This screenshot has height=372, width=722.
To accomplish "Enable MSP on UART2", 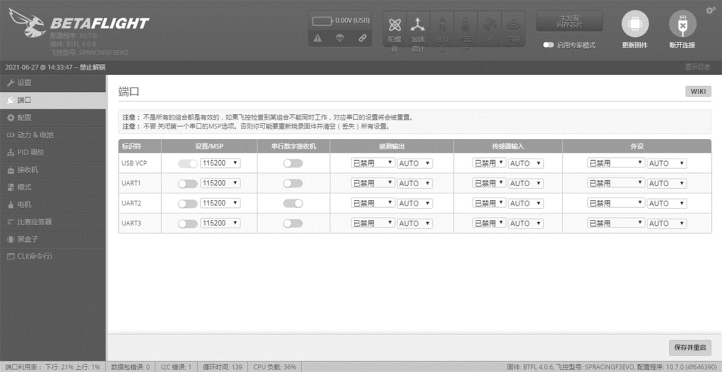I will click(188, 203).
